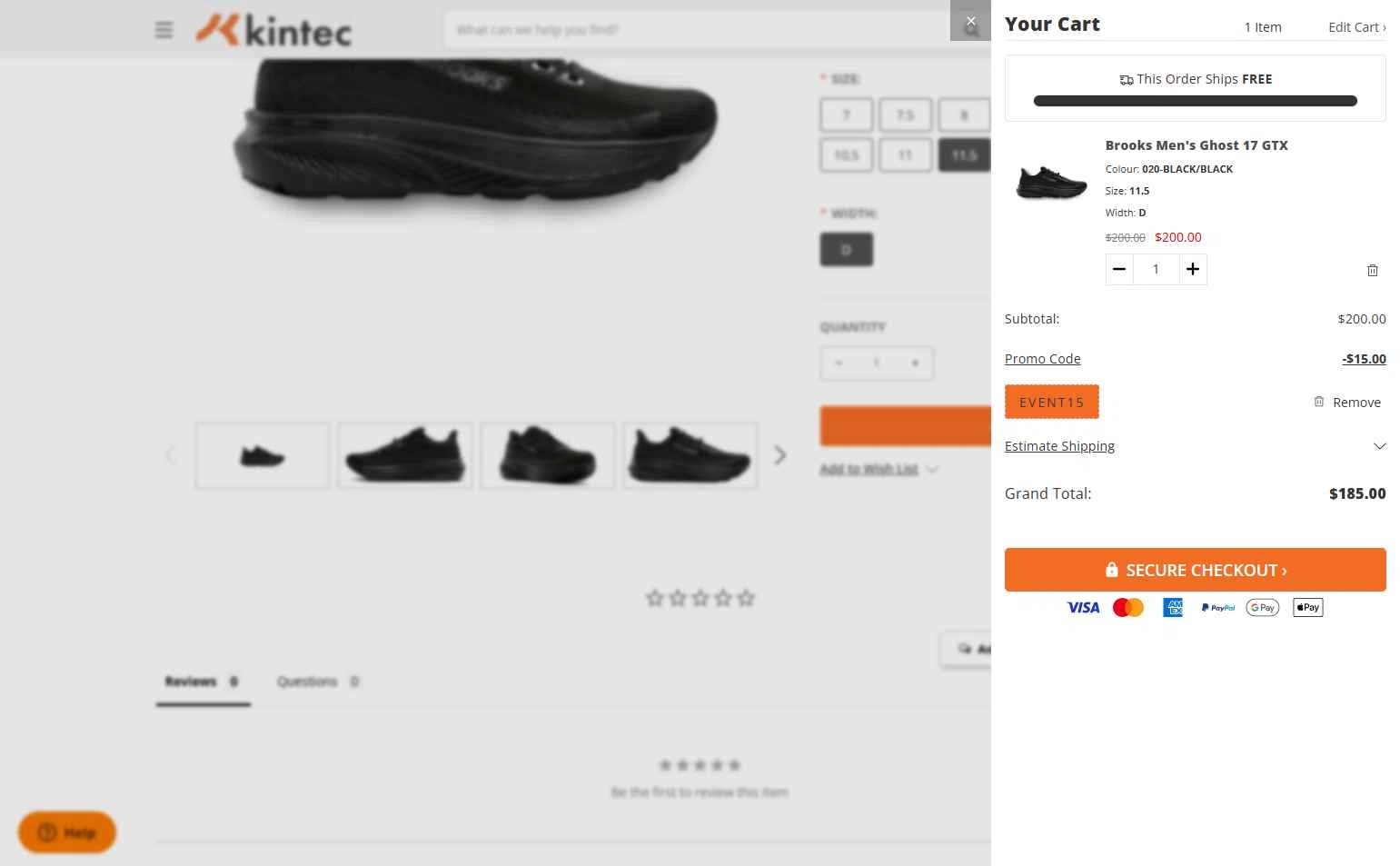Click the PayPal payment icon
Image resolution: width=1400 pixels, height=866 pixels.
pyautogui.click(x=1218, y=608)
